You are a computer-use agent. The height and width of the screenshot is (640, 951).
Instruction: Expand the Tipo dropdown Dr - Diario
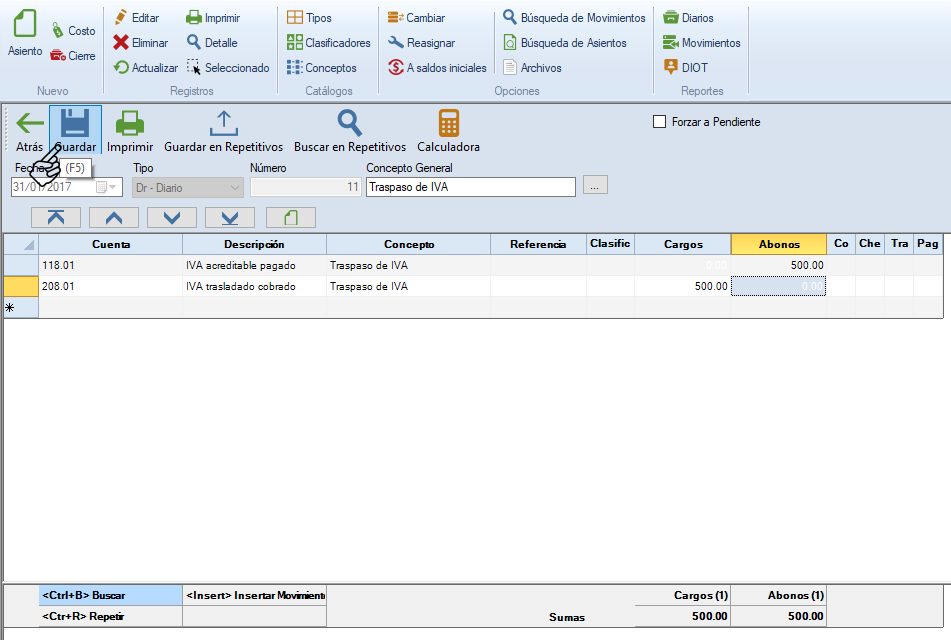coord(235,187)
